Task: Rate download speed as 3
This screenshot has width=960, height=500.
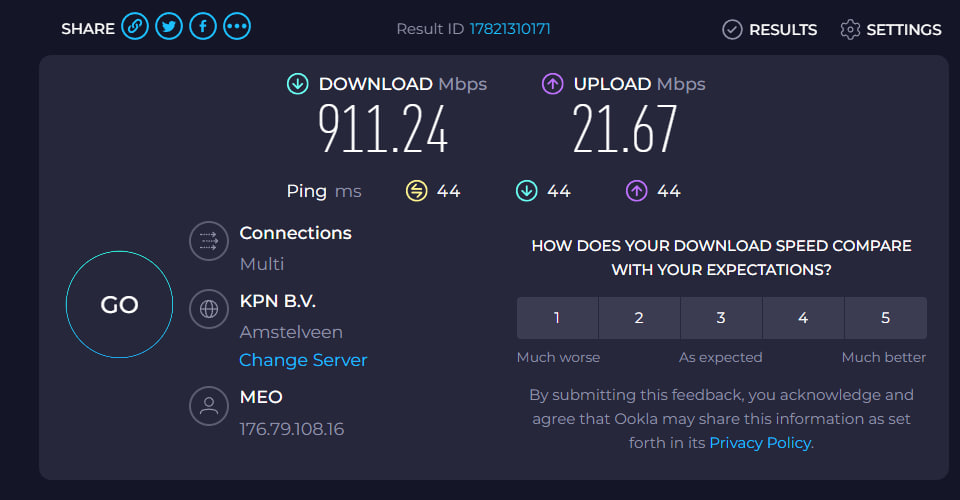Action: (x=721, y=318)
